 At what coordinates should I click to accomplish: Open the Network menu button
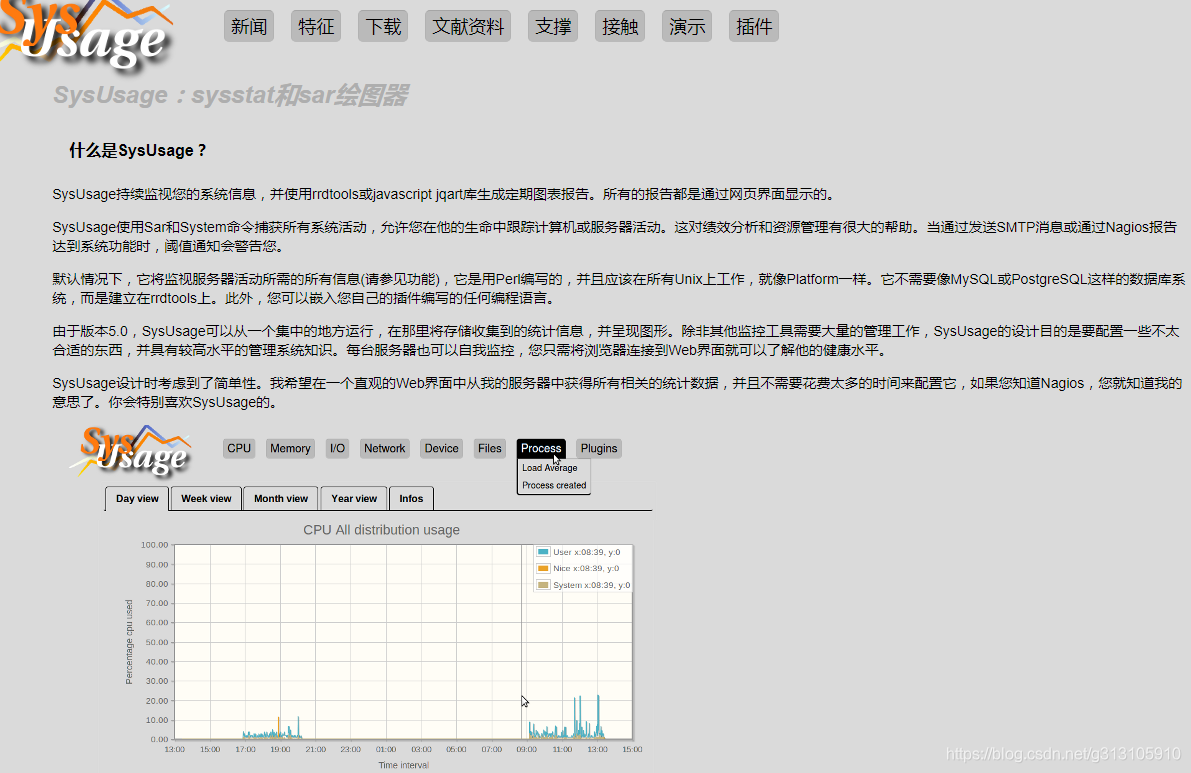point(384,449)
